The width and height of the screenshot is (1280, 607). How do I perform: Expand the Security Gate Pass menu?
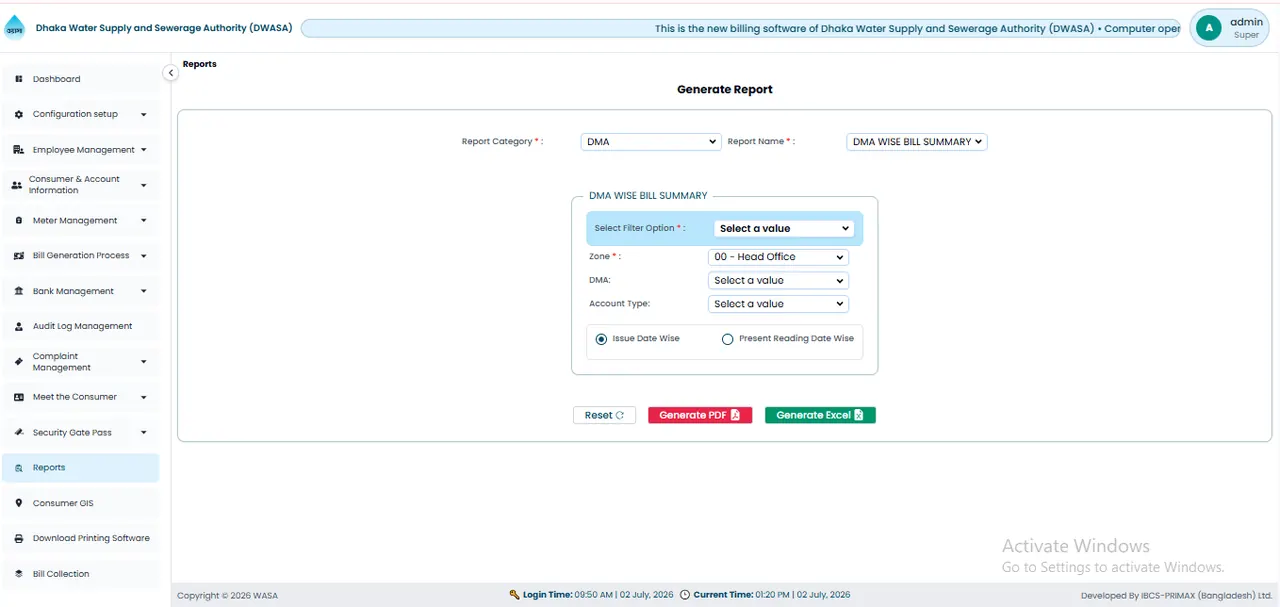[80, 433]
